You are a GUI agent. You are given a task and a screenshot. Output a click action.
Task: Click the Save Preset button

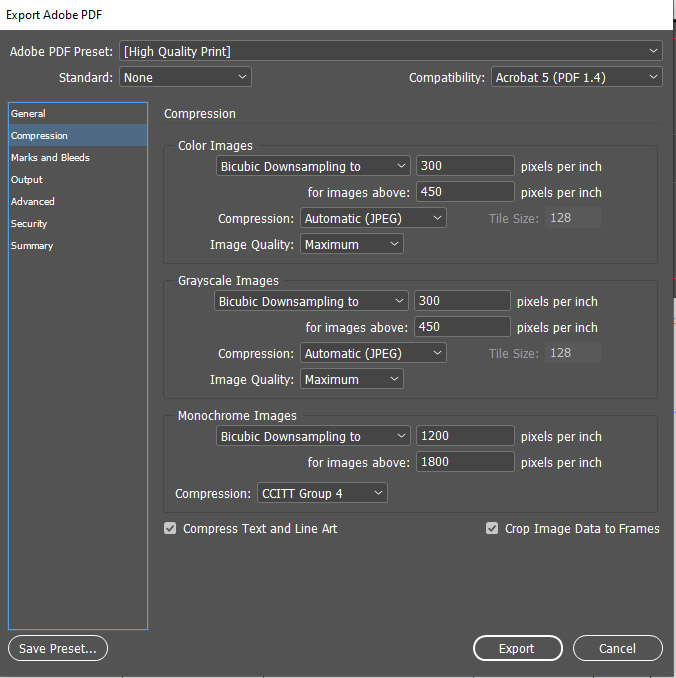click(x=58, y=648)
